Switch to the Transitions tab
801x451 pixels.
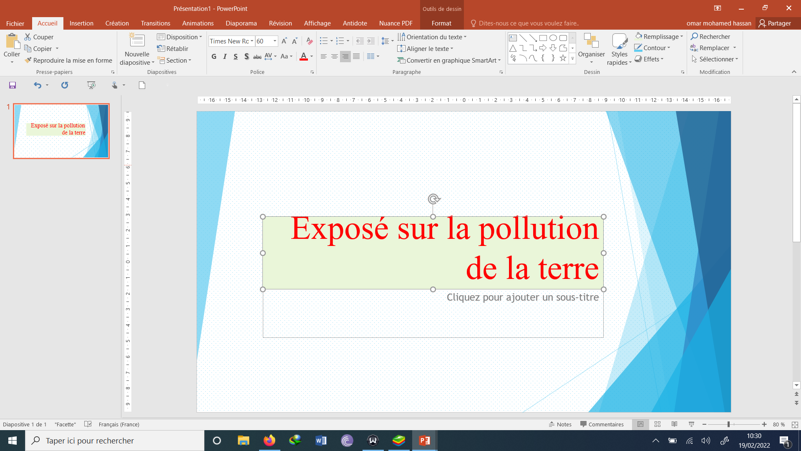[x=155, y=23]
